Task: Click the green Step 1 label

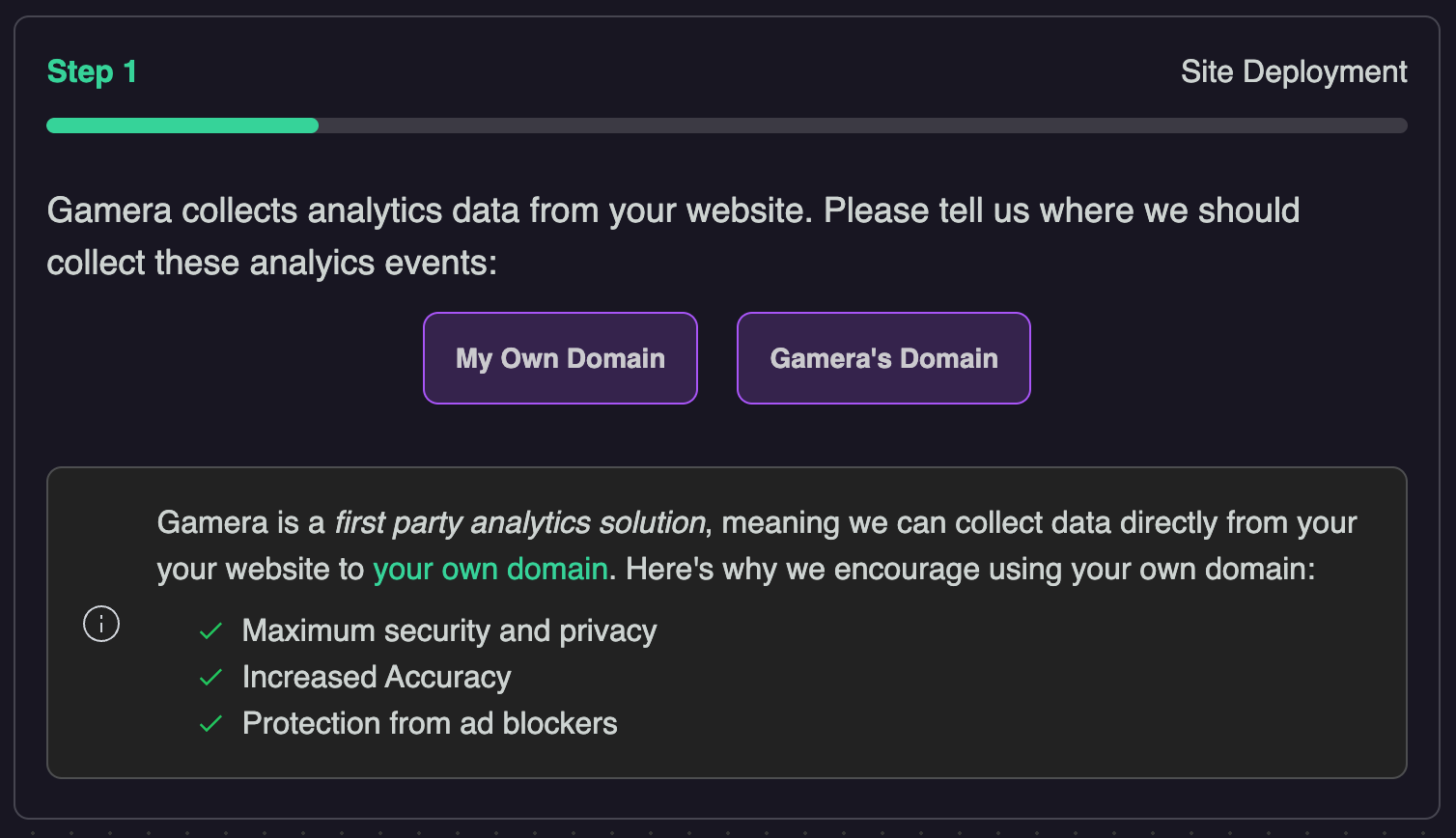Action: click(92, 71)
